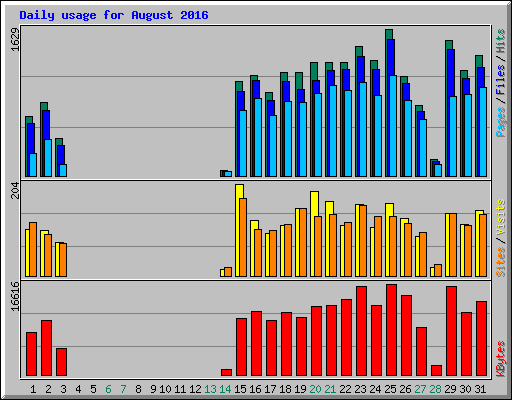Viewport: 512px width, 400px height.
Task: Select the y-axis value 204
Action: (15, 190)
